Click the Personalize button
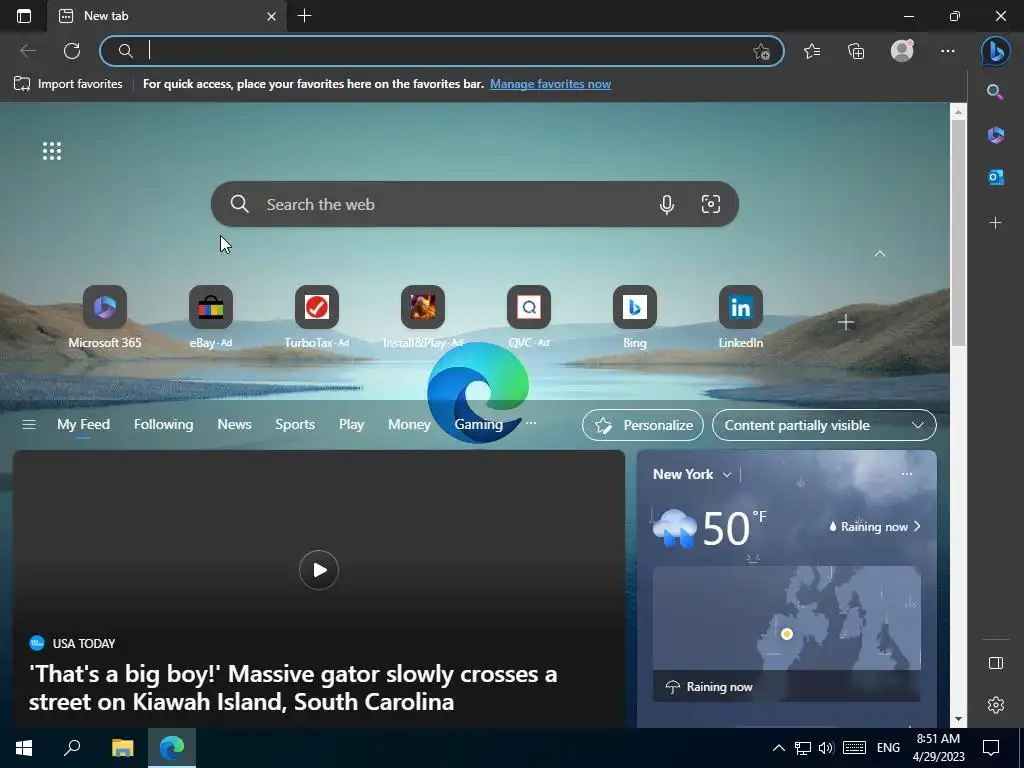The height and width of the screenshot is (768, 1024). (643, 425)
